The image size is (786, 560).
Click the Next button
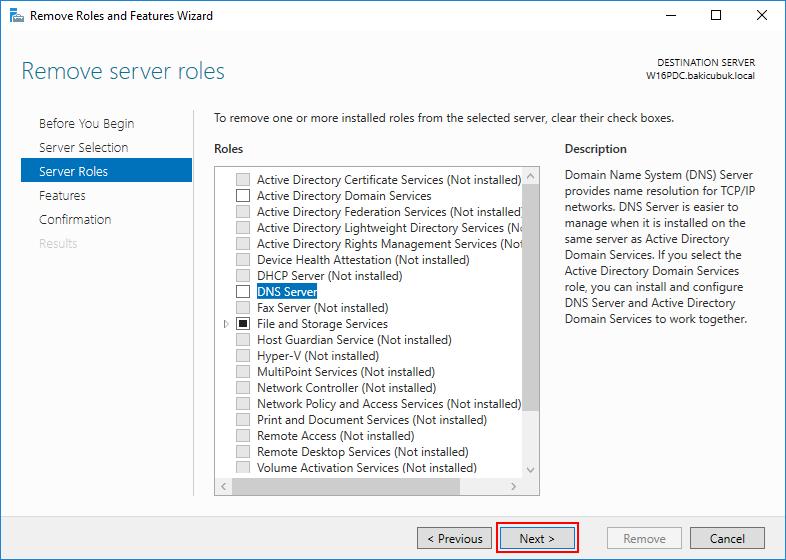537,538
